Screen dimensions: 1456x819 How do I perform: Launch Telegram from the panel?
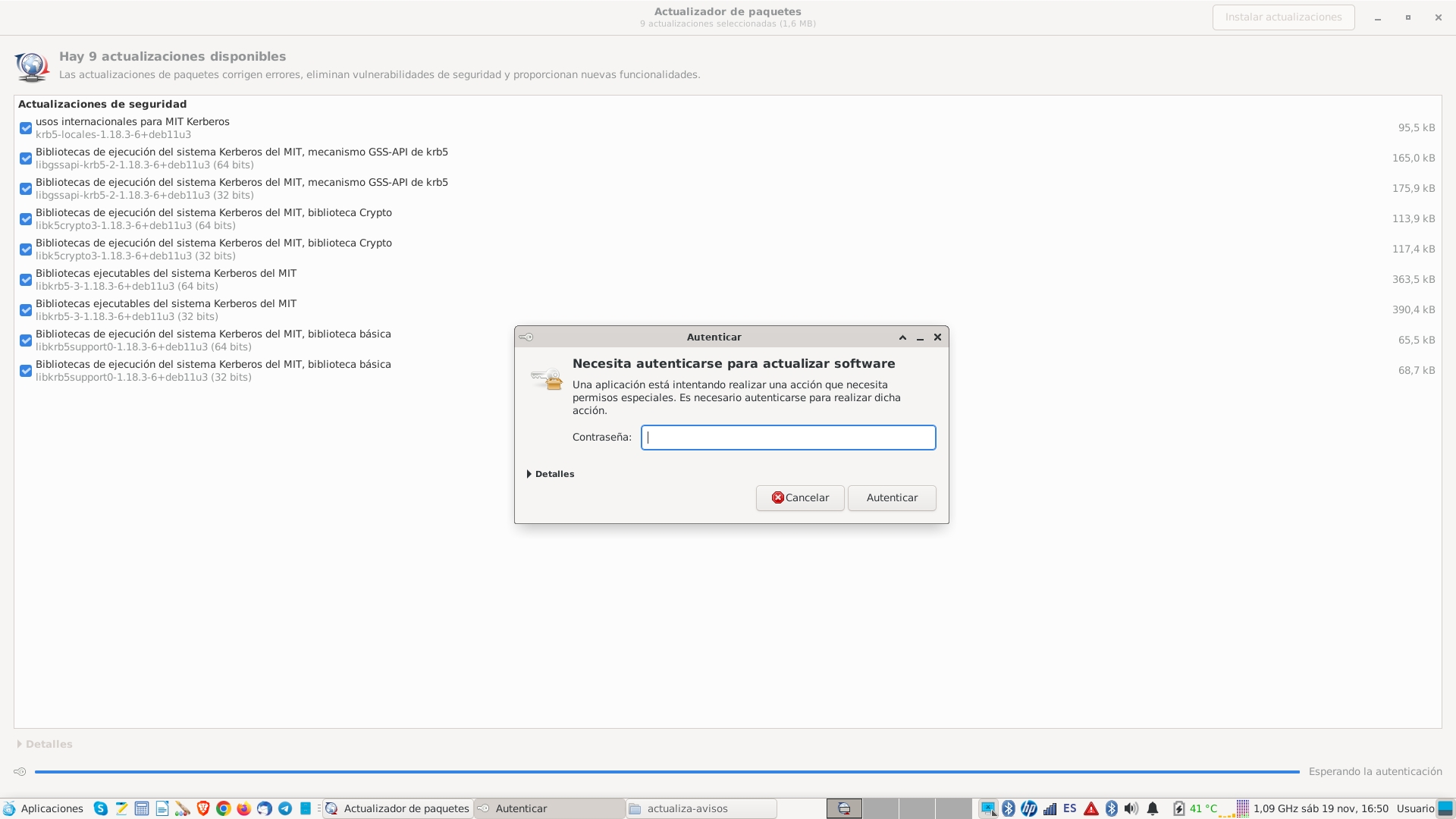pos(285,808)
